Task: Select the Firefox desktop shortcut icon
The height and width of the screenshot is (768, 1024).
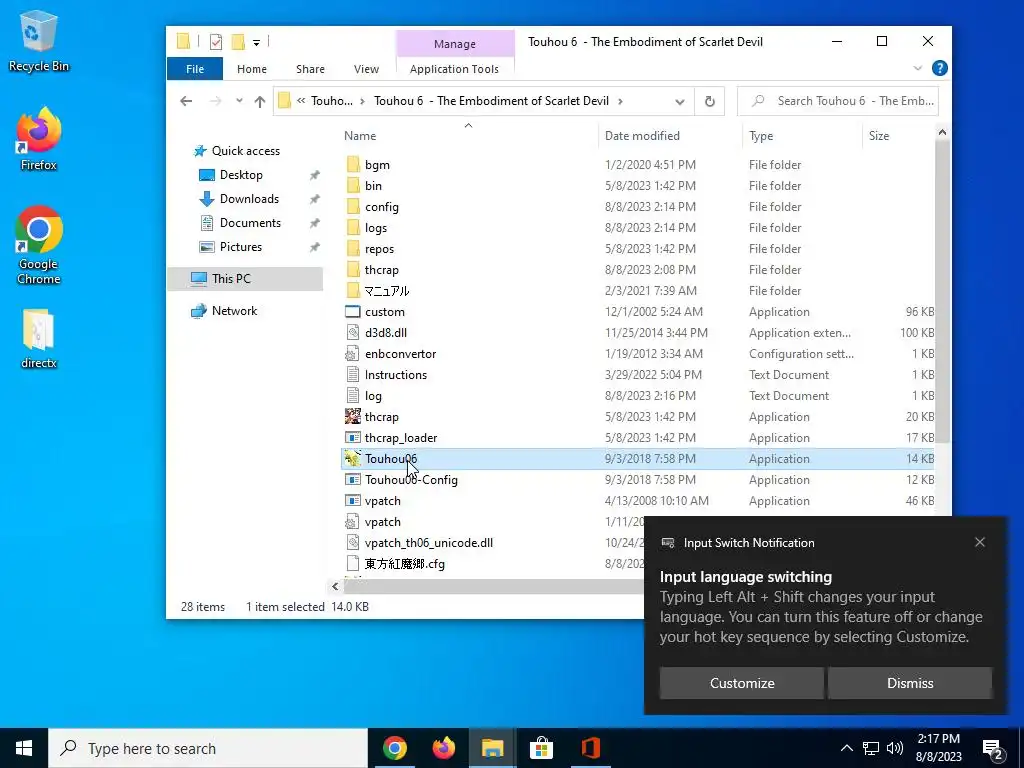Action: 39,138
